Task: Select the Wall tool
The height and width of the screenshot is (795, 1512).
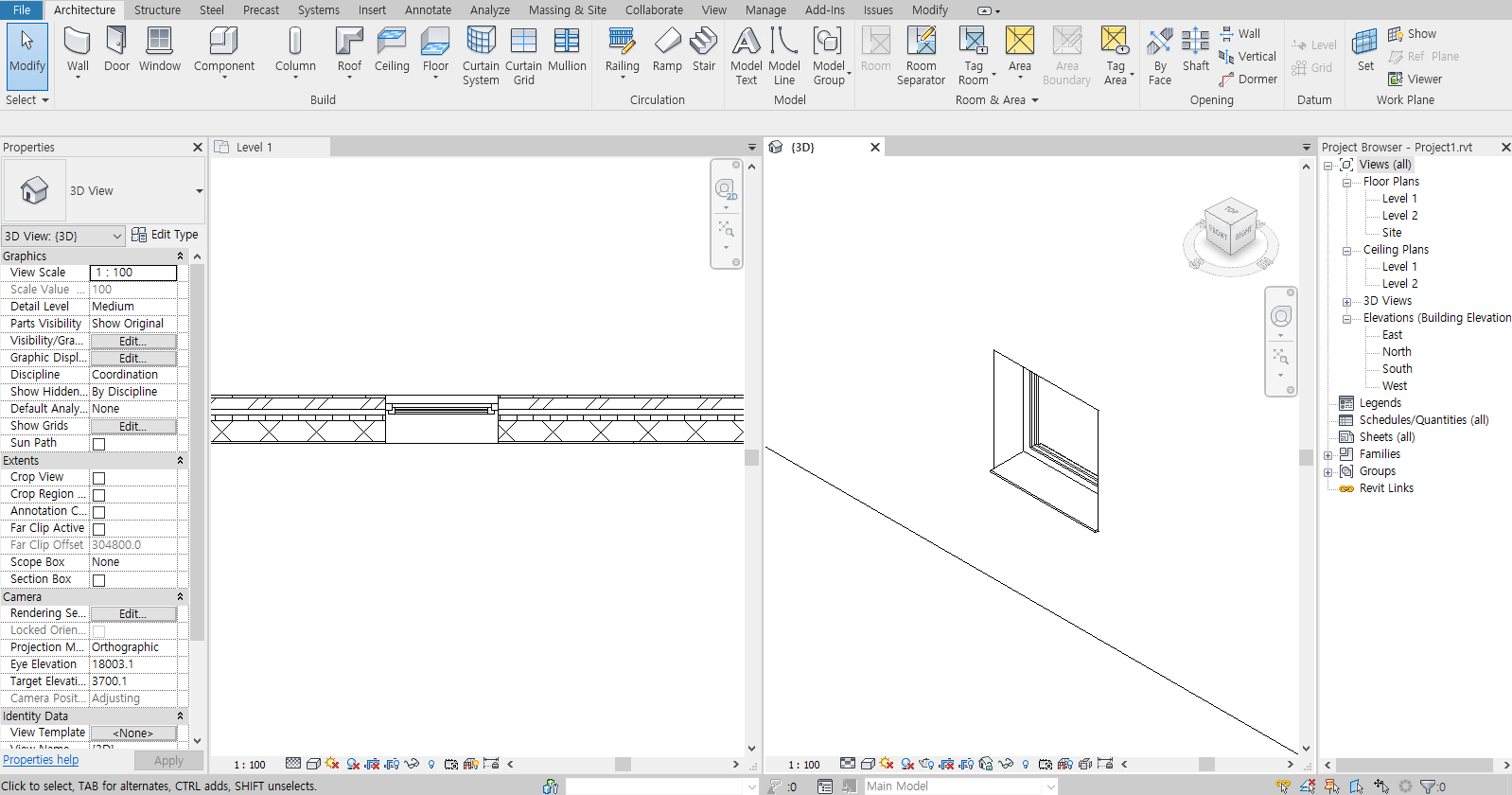Action: 78,50
